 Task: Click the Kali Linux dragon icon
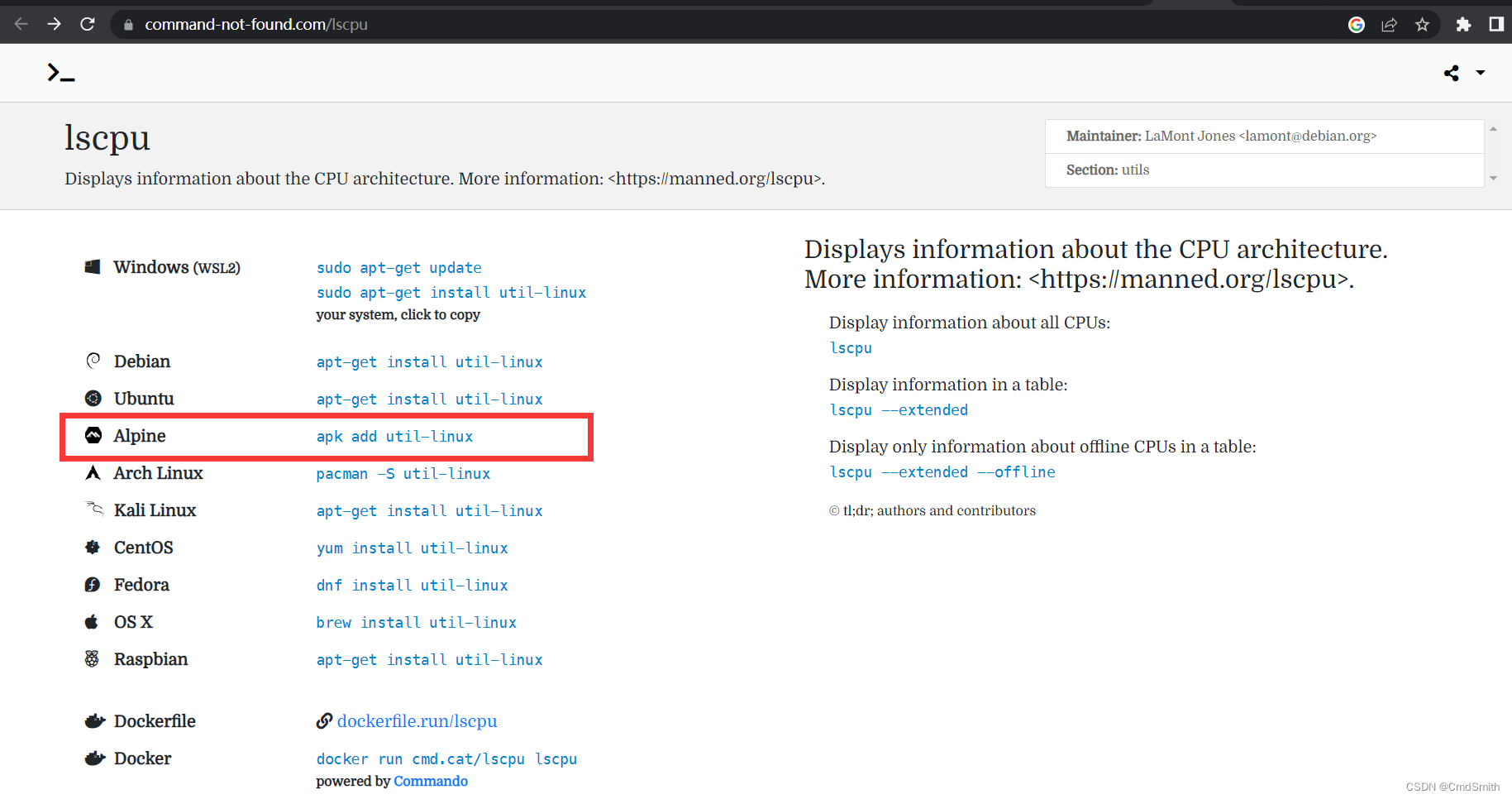coord(94,508)
